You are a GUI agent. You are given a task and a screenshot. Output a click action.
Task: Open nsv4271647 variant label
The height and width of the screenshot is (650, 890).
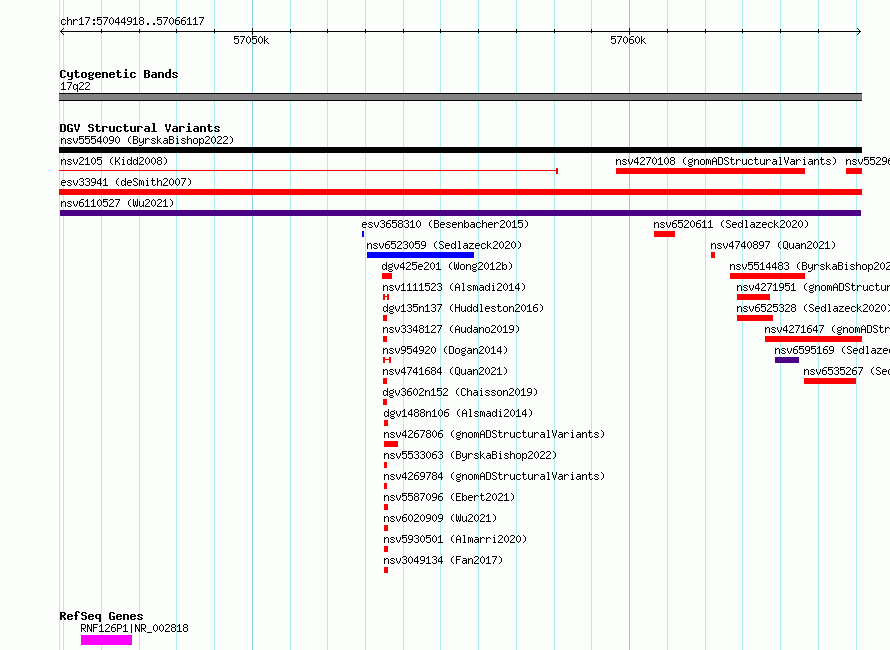tap(827, 329)
